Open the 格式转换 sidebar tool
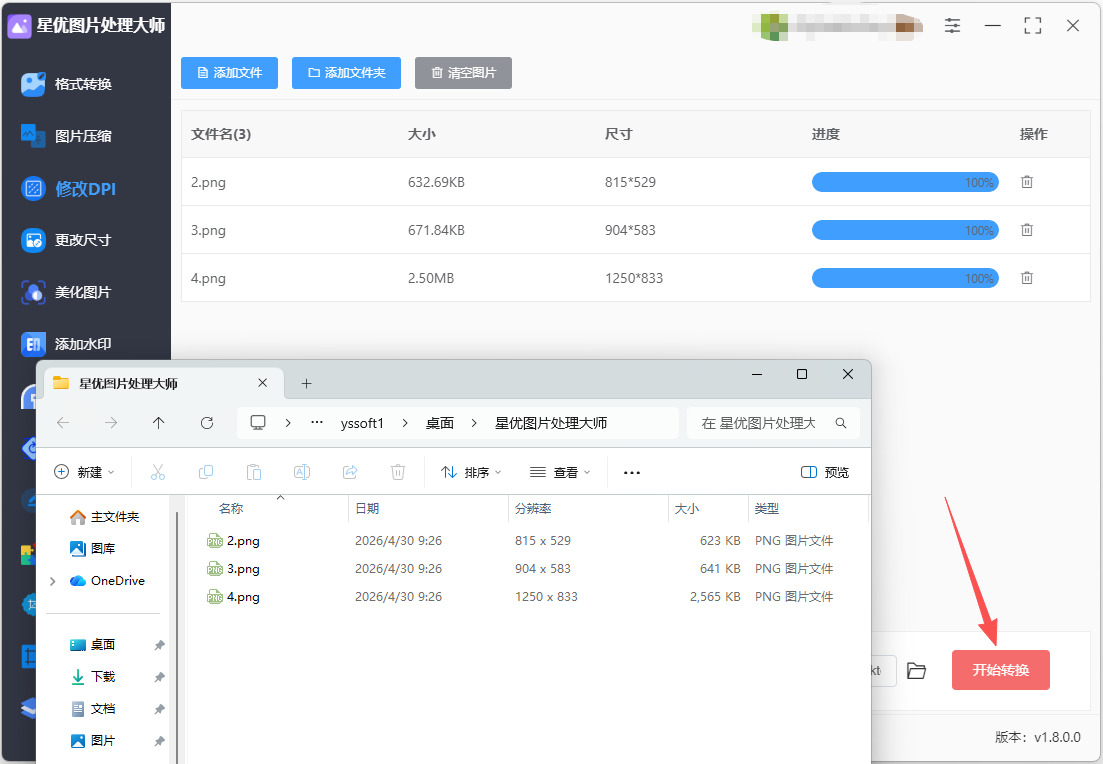Screen dimensions: 1103x764 67,84
